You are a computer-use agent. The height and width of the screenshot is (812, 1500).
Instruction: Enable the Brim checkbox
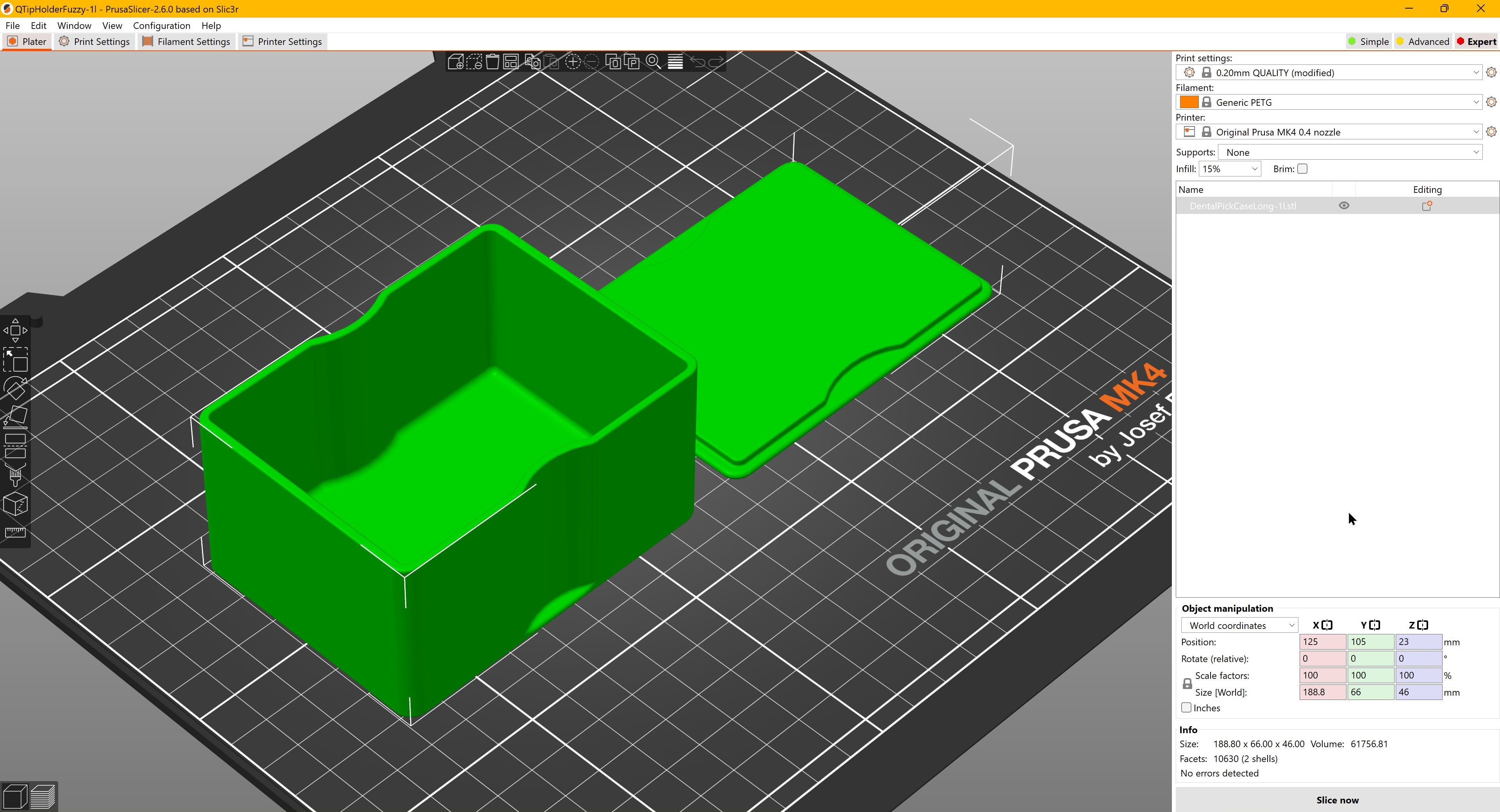tap(1303, 168)
